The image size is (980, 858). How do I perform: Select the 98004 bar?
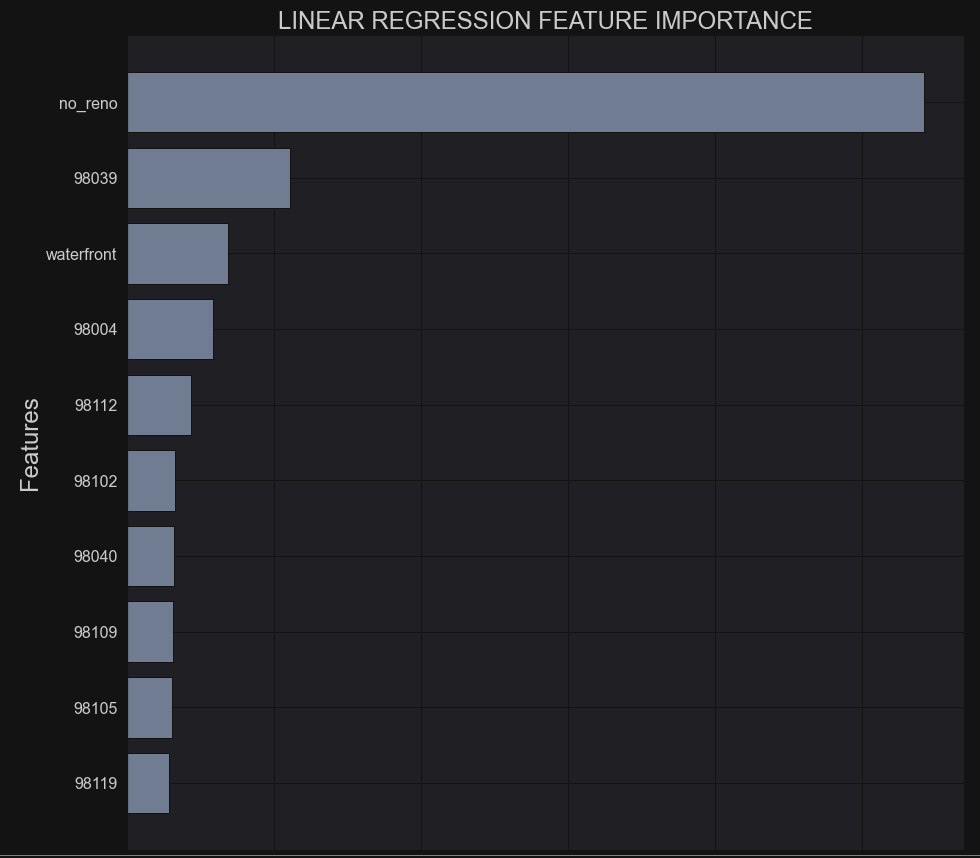coord(170,329)
